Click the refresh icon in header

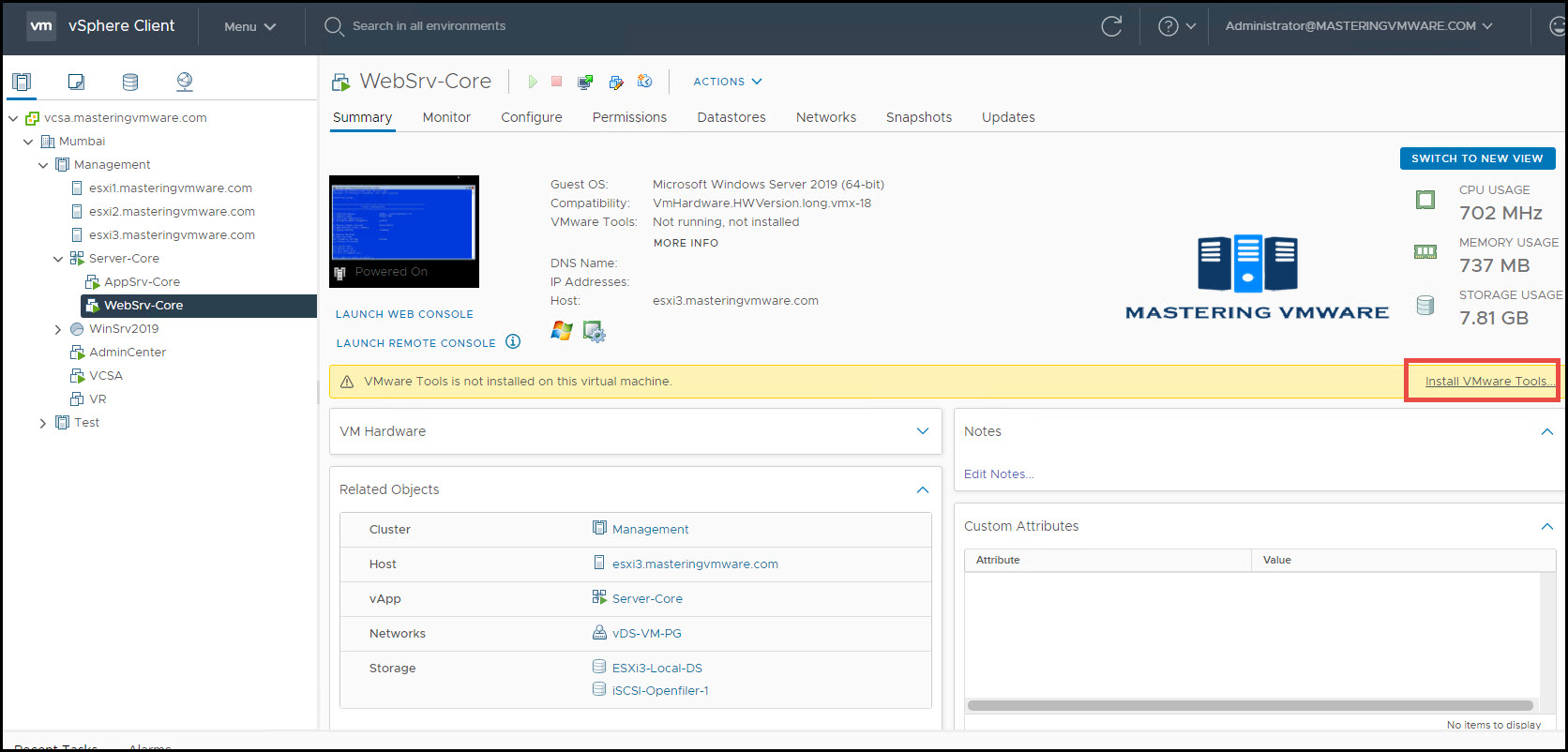1111,26
